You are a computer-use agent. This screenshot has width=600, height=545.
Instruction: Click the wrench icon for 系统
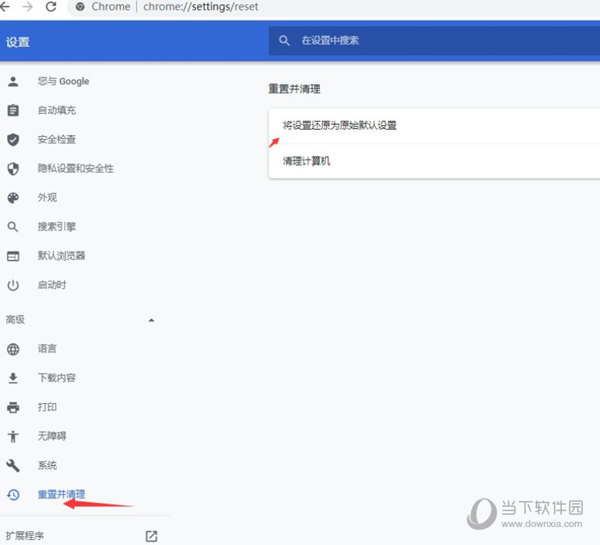13,465
